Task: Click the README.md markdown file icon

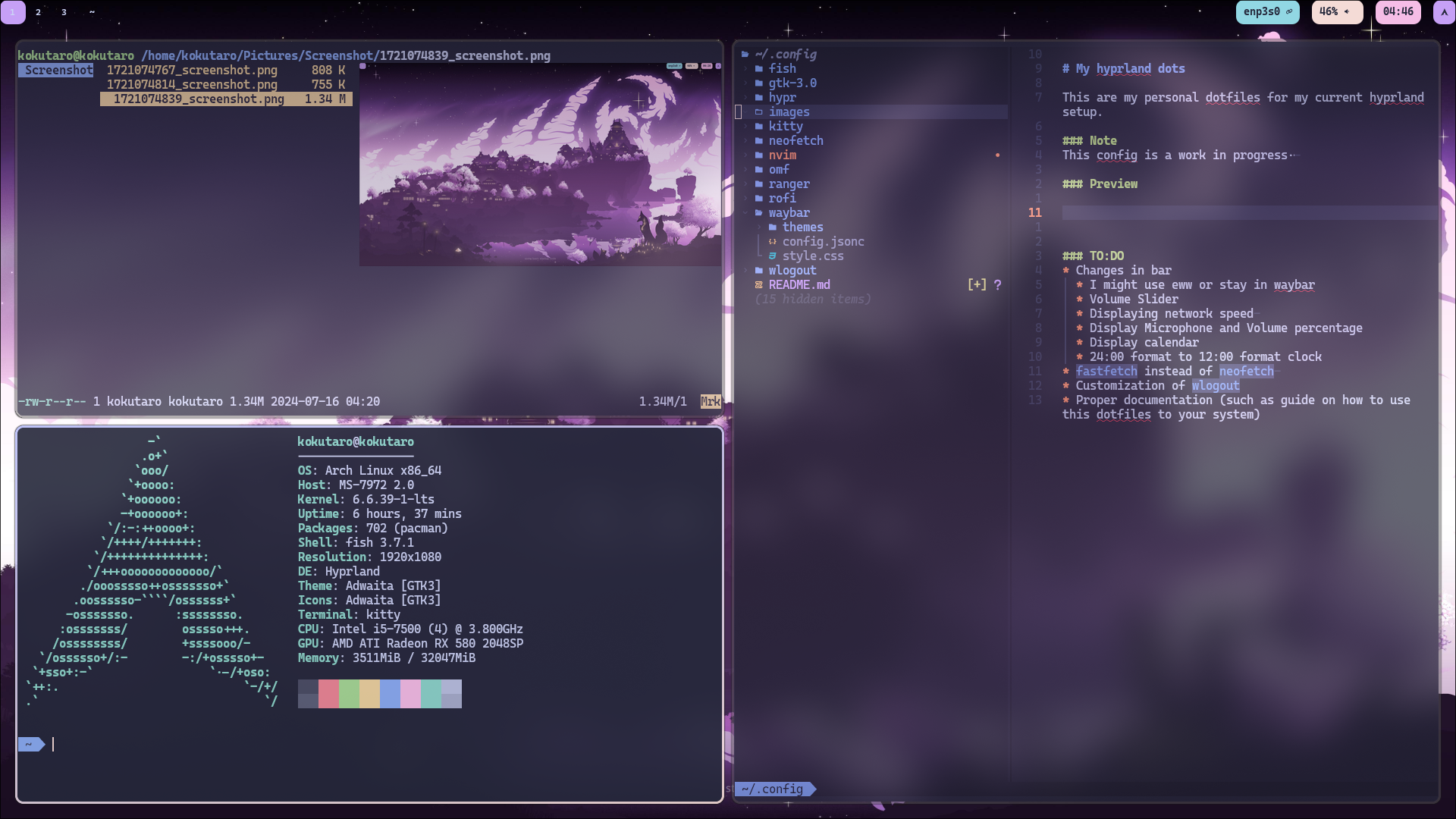Action: point(758,285)
